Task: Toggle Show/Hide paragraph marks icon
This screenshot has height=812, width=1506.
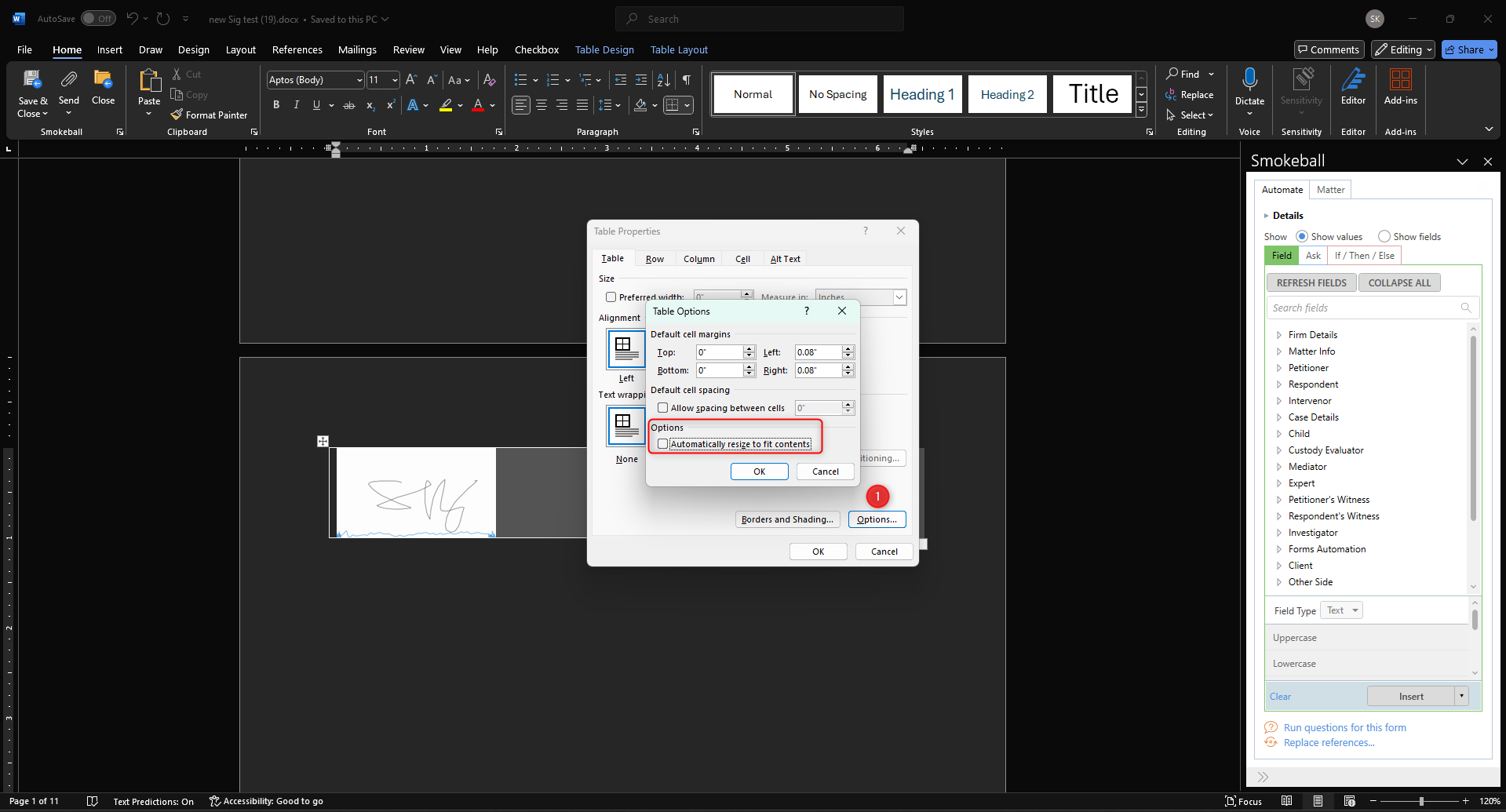Action: click(687, 80)
